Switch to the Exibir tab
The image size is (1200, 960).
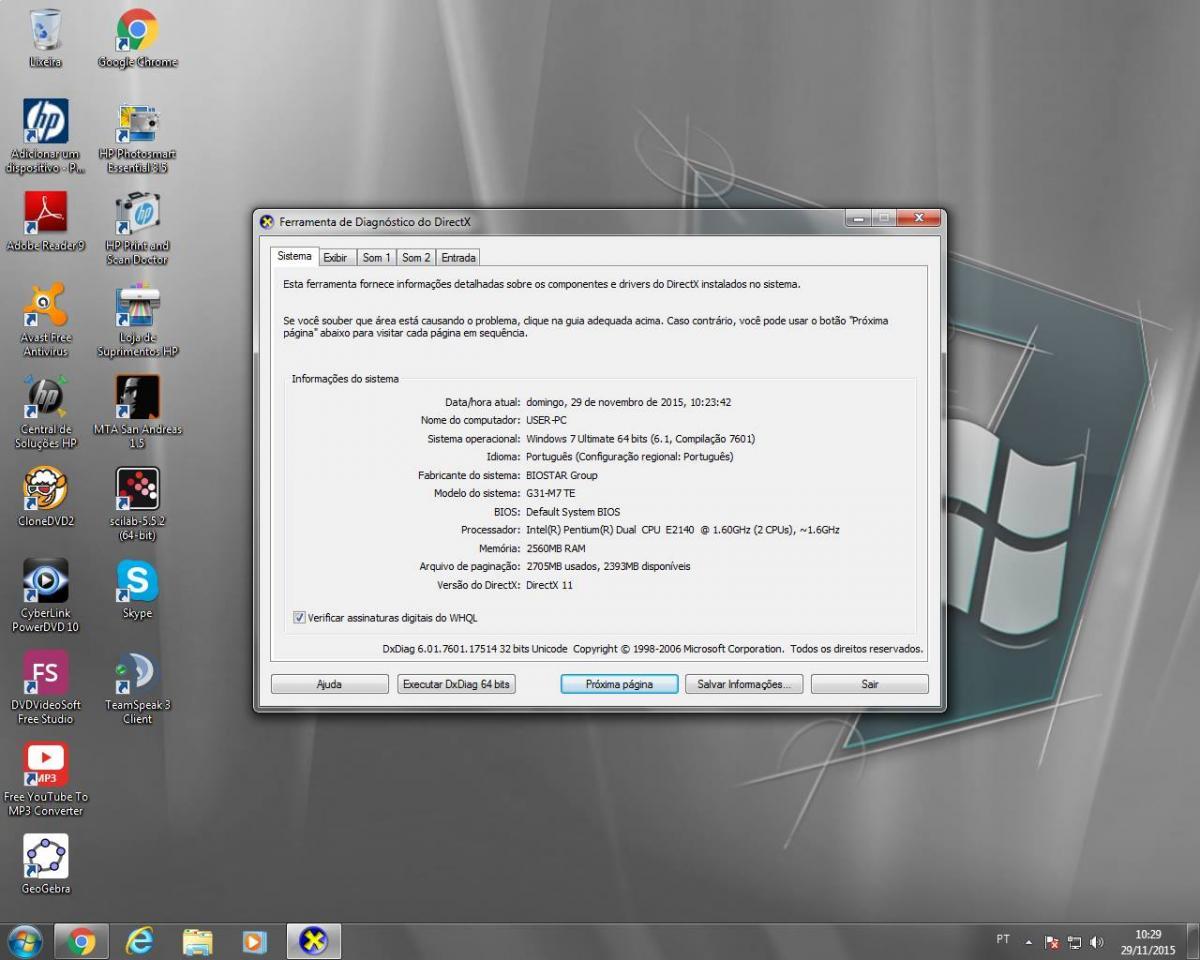click(335, 257)
